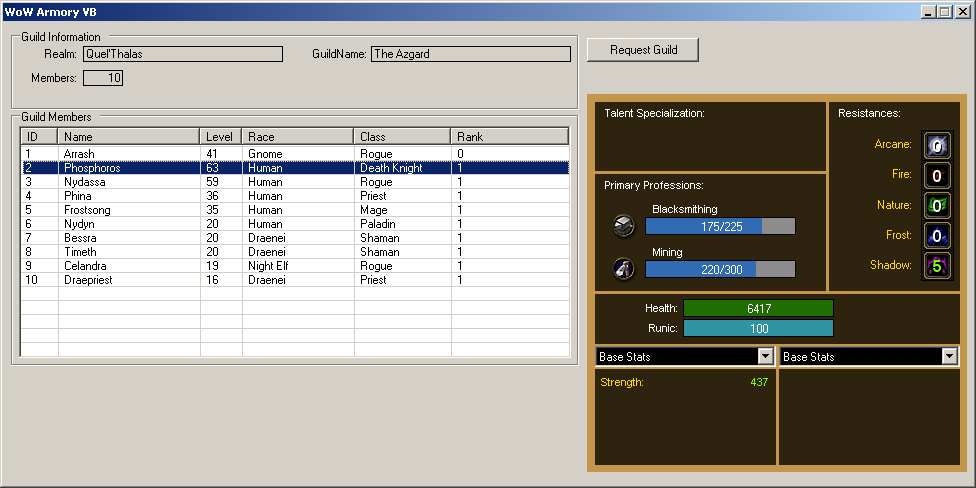The image size is (976, 488).
Task: Click the Blacksmithing profession icon
Action: 623,227
